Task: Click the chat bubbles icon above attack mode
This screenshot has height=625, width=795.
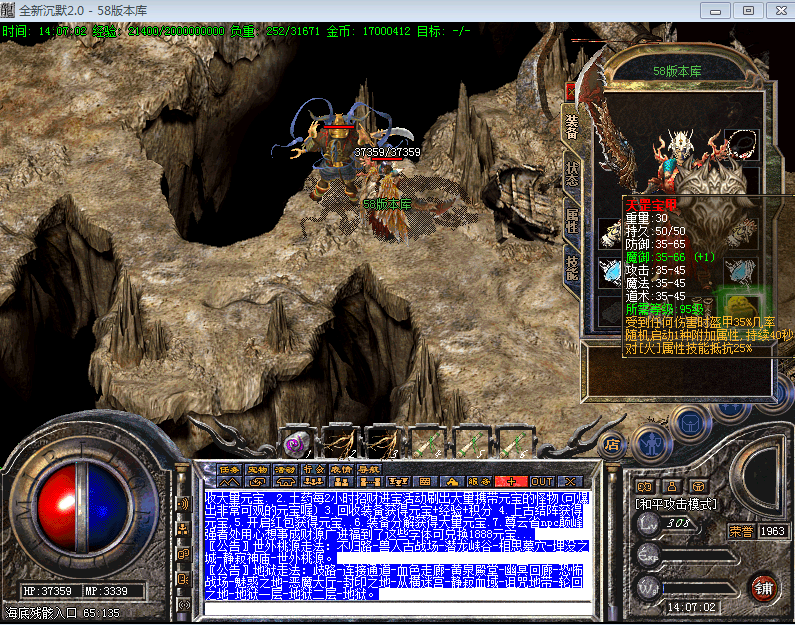Action: click(x=644, y=487)
